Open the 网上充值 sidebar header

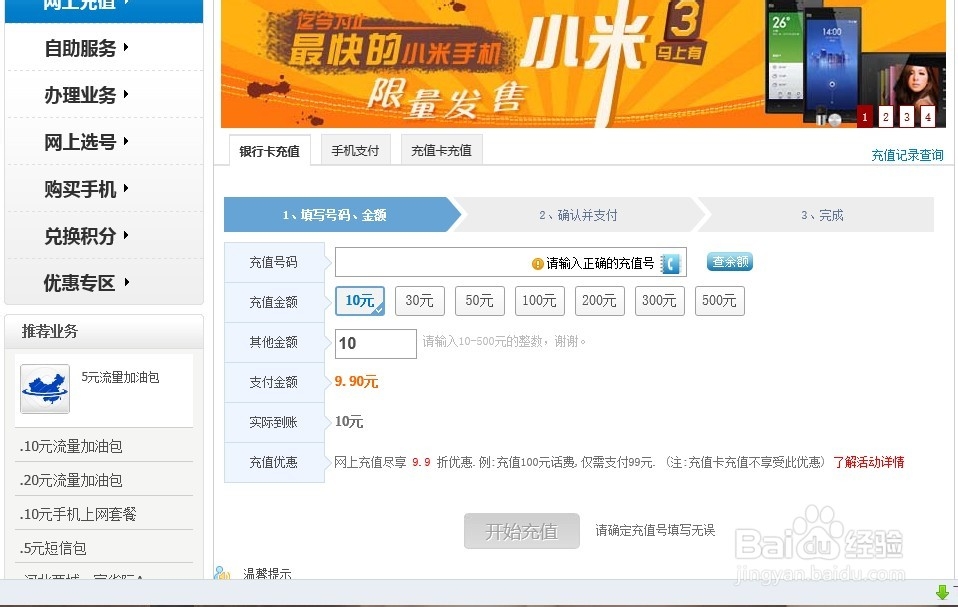point(104,10)
